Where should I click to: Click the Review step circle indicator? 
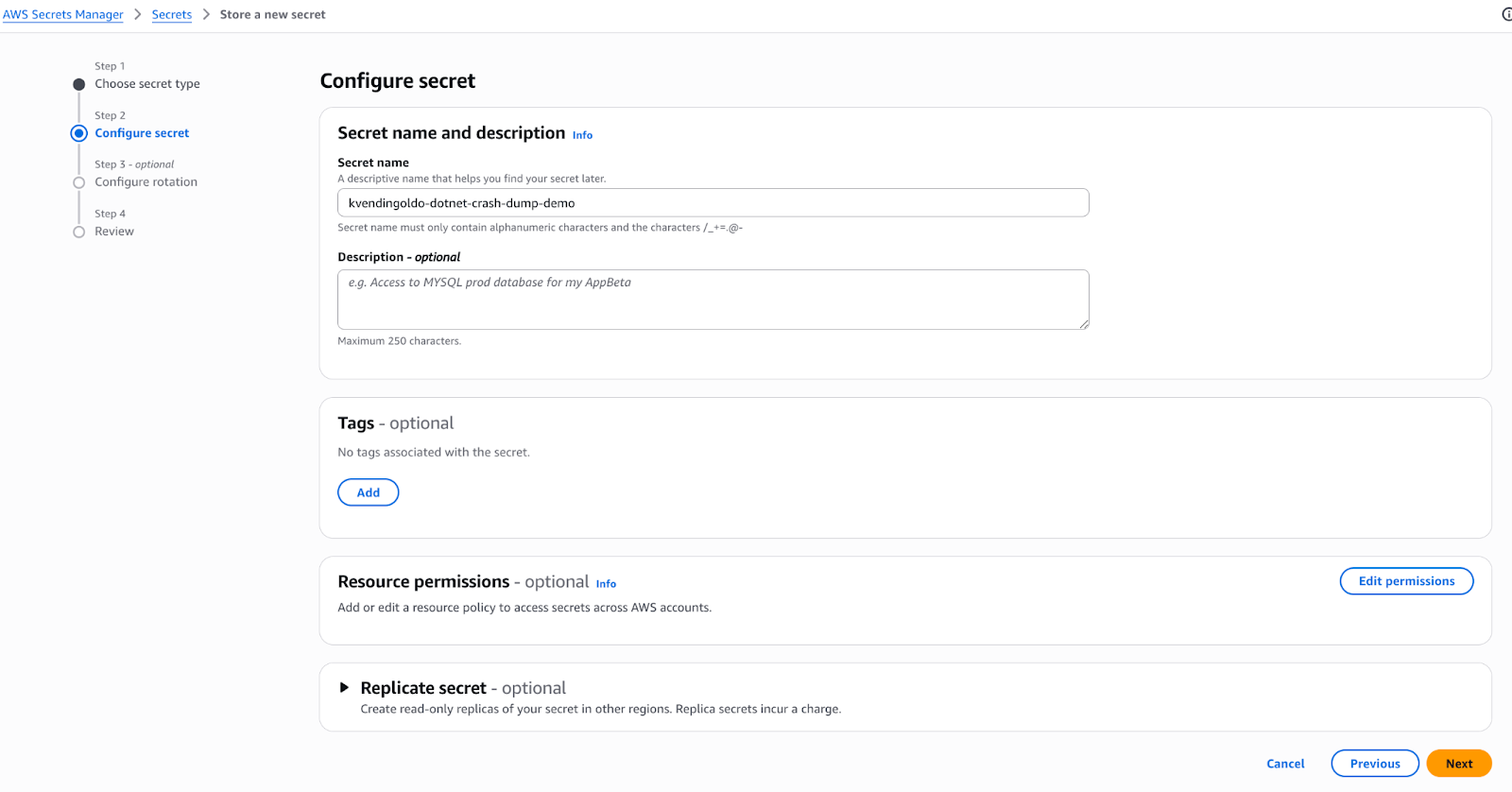coord(79,232)
